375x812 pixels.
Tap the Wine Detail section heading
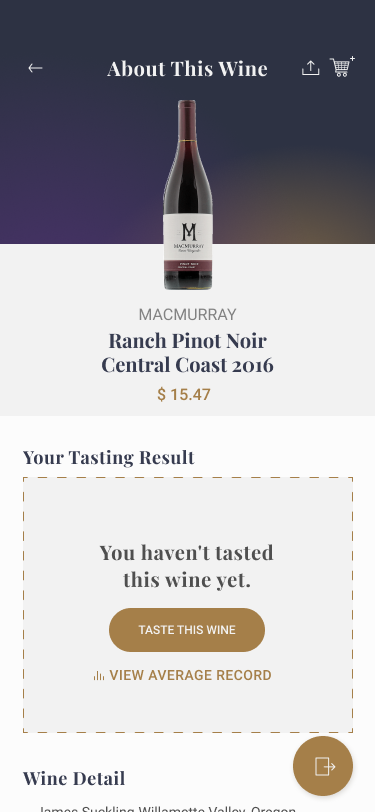[x=74, y=778]
